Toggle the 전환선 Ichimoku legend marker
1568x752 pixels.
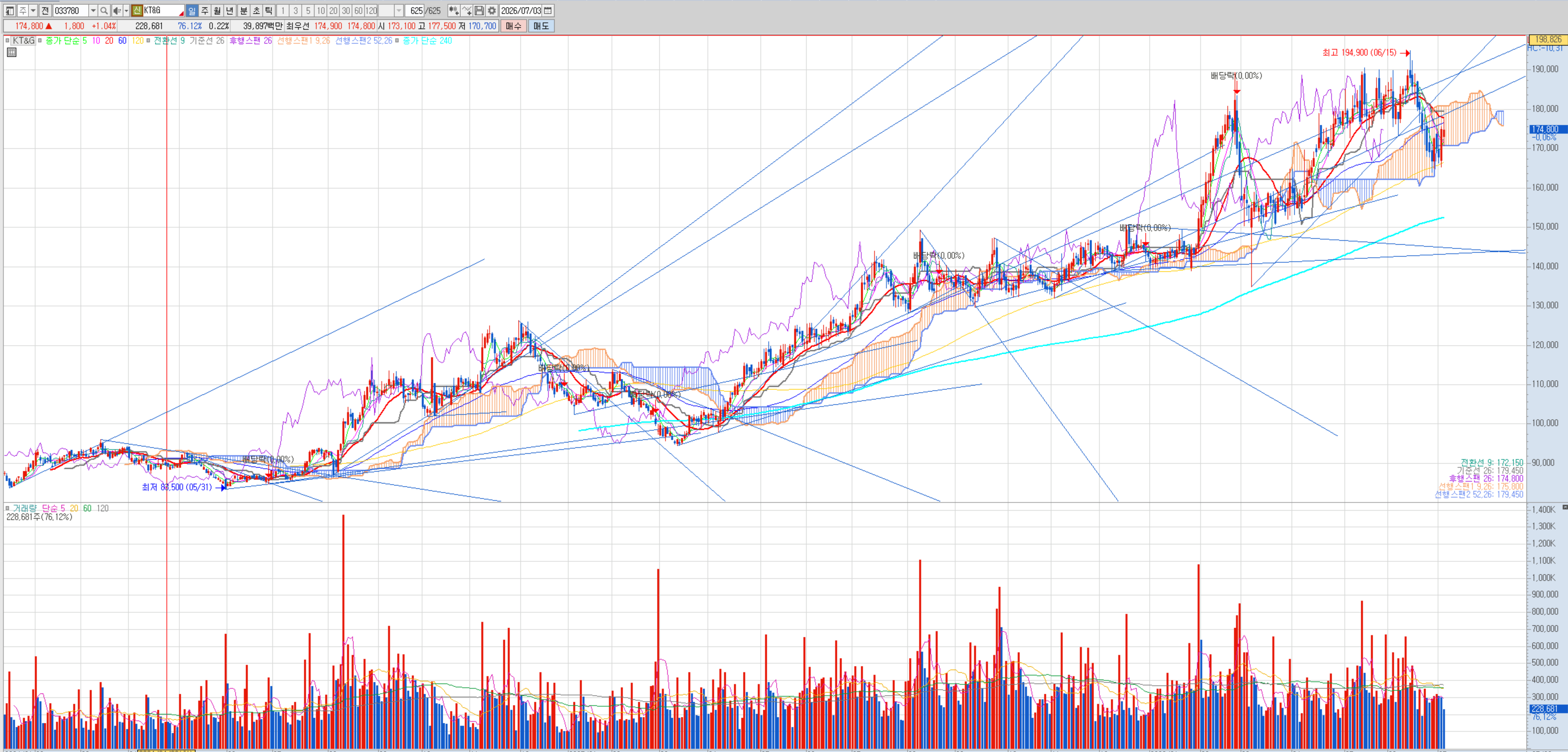point(149,41)
